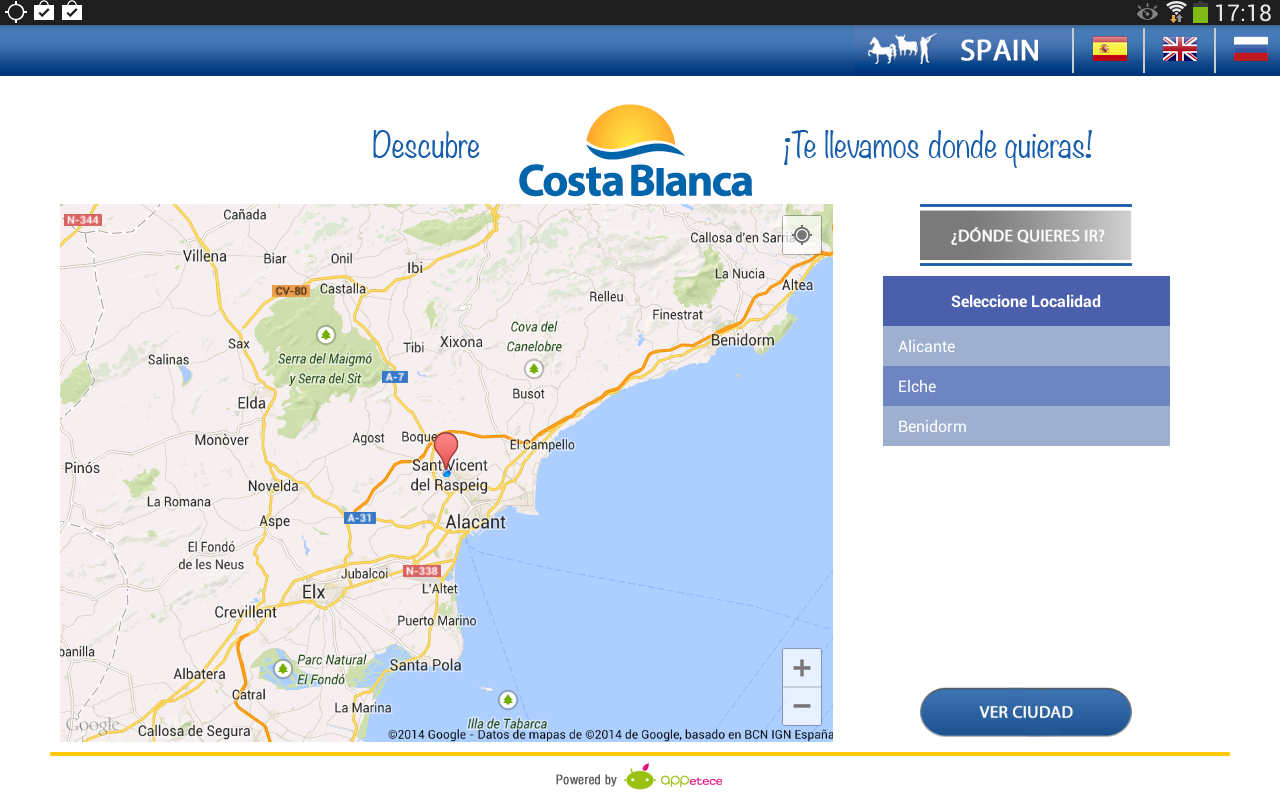This screenshot has width=1280, height=800.
Task: Select Elche from the locality list
Action: [1026, 386]
